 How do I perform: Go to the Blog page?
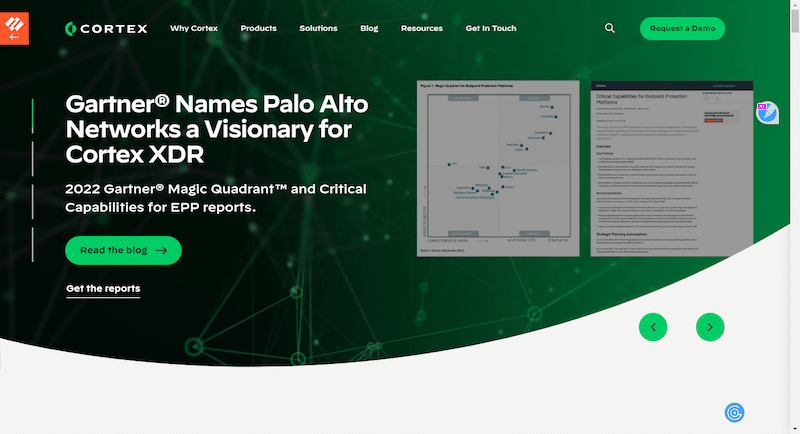point(369,28)
